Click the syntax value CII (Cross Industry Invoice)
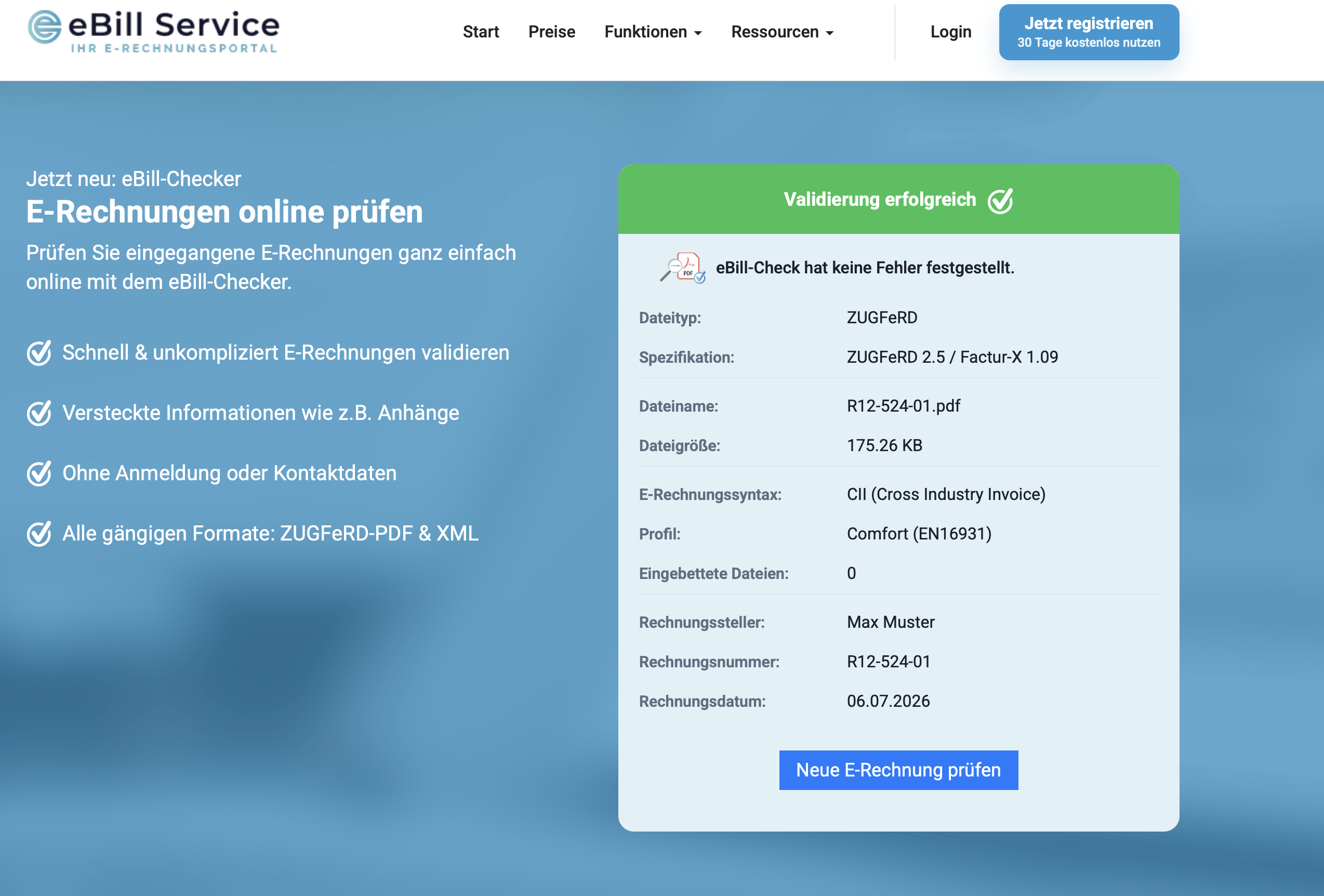Screen dimensions: 1324x896 coord(946,494)
